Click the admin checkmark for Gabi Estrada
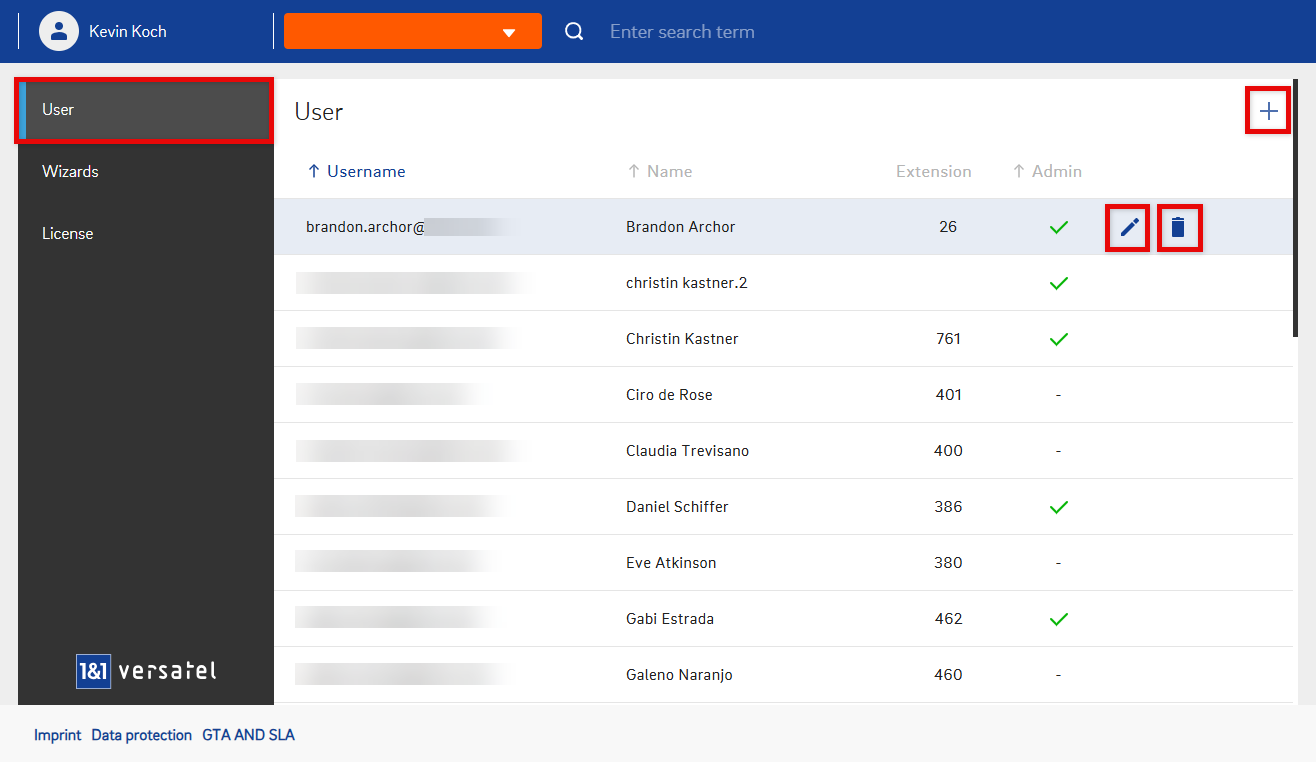Screen dimensions: 1316x762 pyautogui.click(x=1059, y=619)
